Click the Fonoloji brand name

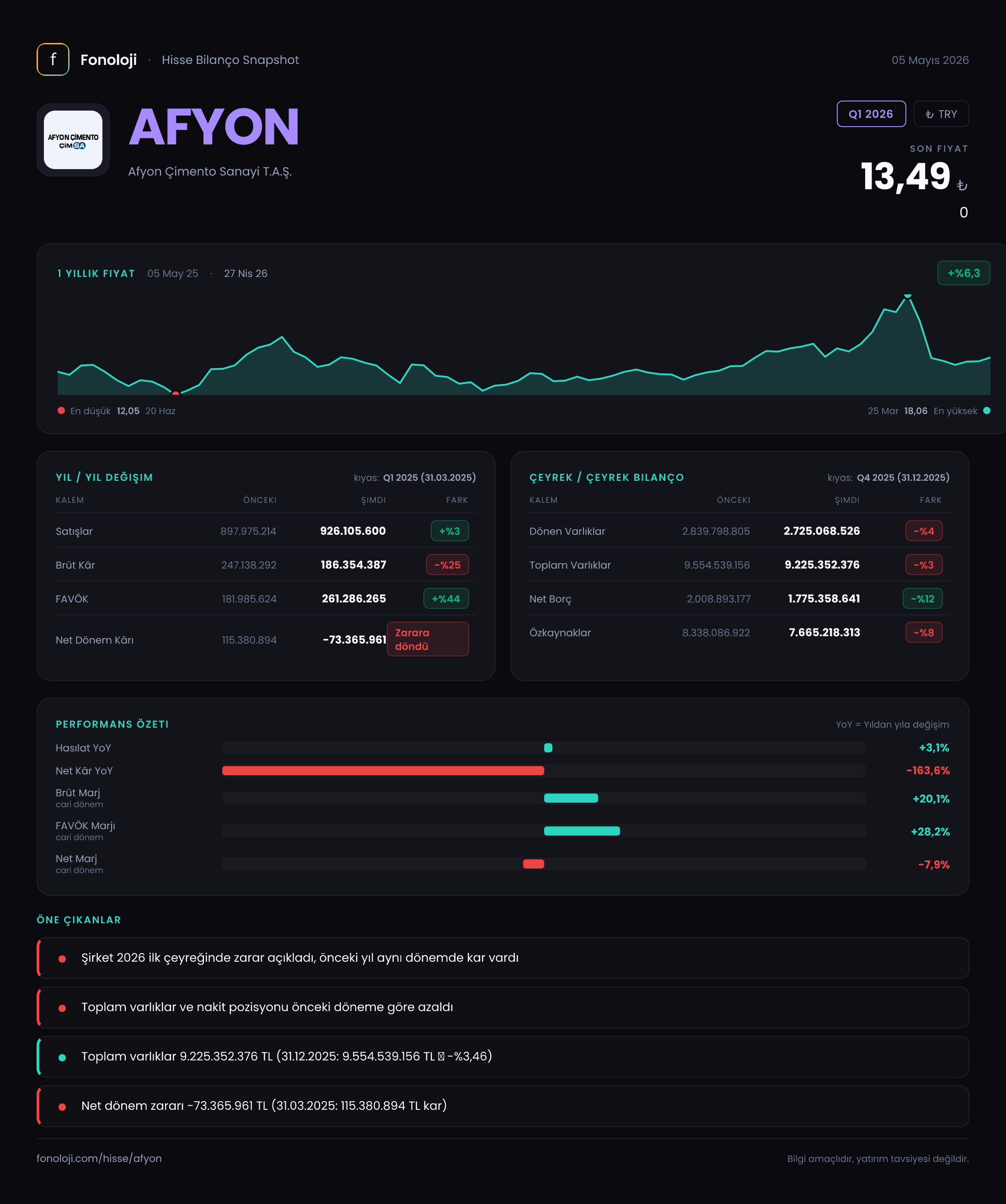coord(108,59)
